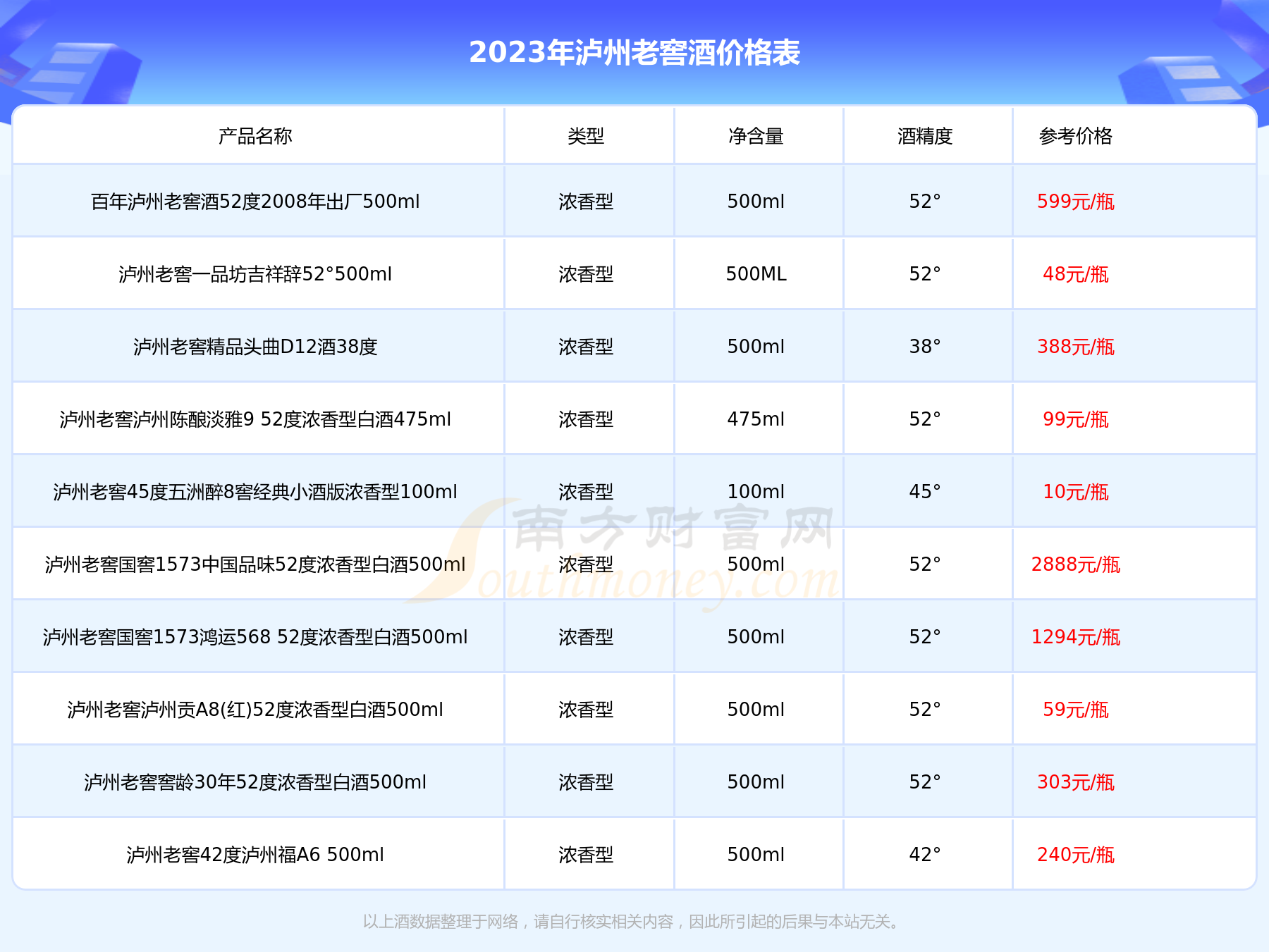Click 浓香型 in the 泸州福A6 row
1269x952 pixels.
click(x=586, y=855)
